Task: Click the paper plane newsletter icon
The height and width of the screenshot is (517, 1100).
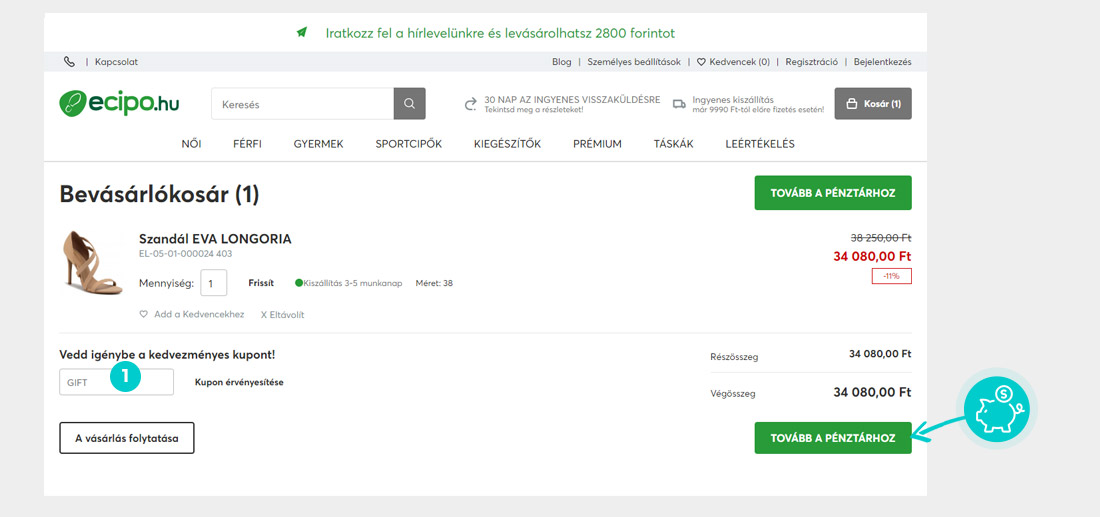Action: 302,33
